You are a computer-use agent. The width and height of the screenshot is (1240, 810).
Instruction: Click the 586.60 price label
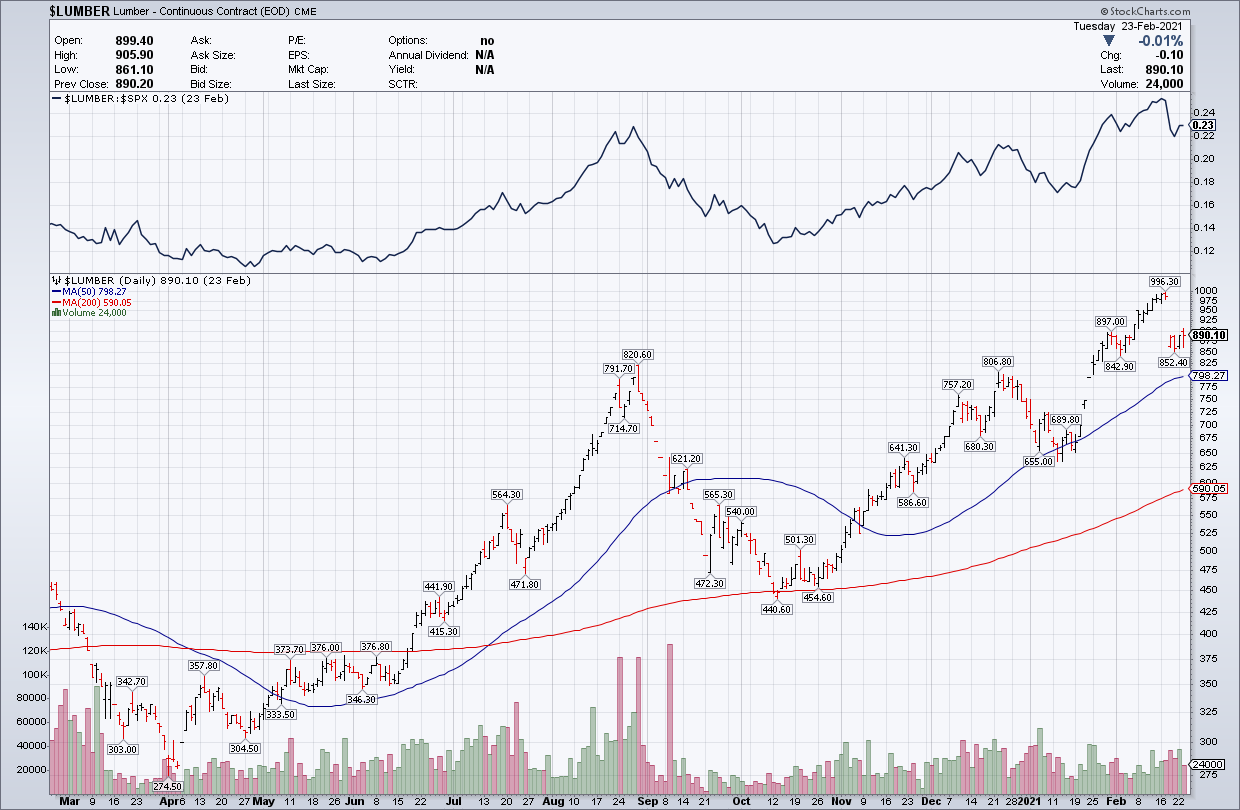[x=913, y=502]
